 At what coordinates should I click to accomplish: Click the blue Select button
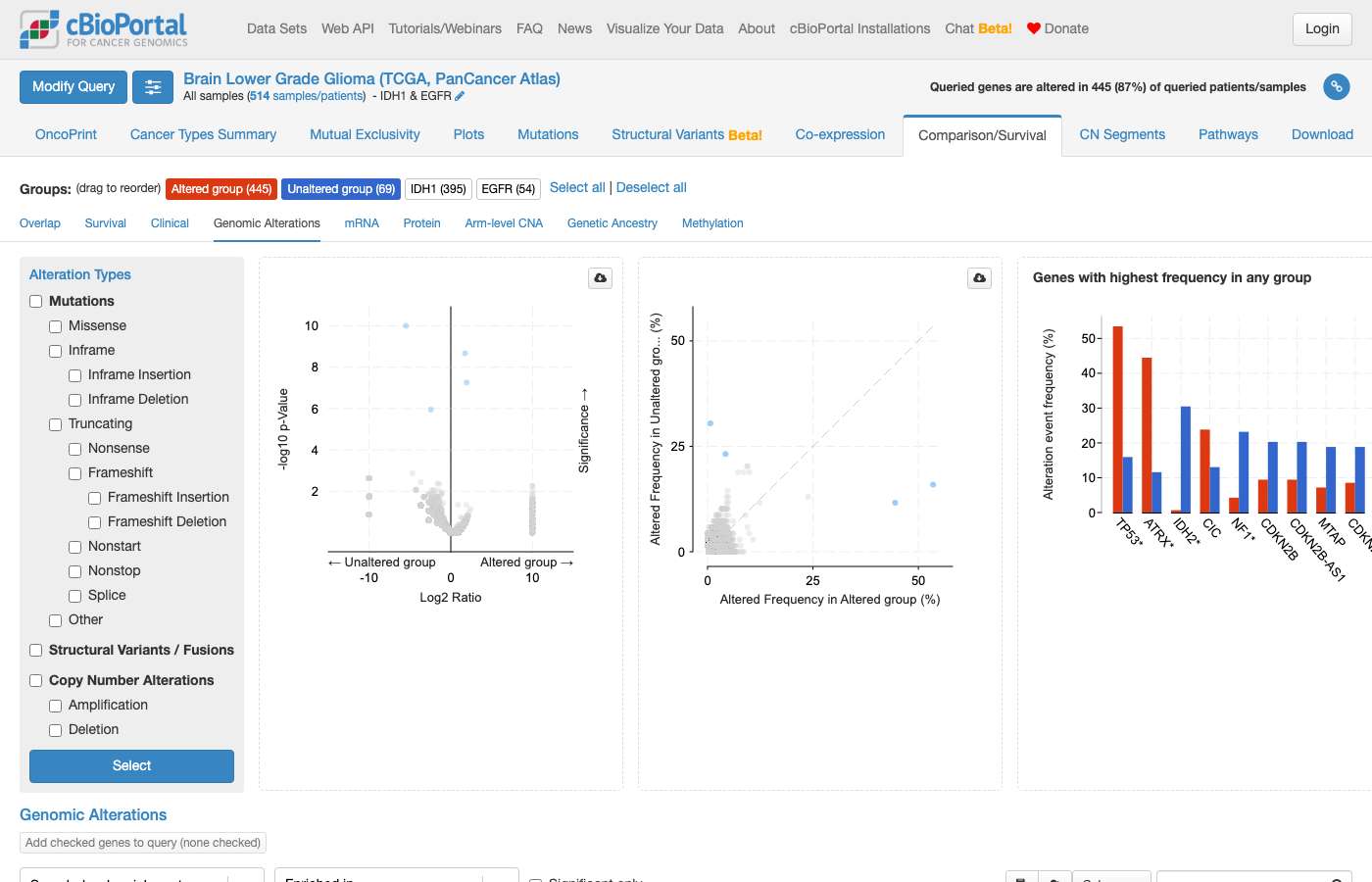click(131, 766)
